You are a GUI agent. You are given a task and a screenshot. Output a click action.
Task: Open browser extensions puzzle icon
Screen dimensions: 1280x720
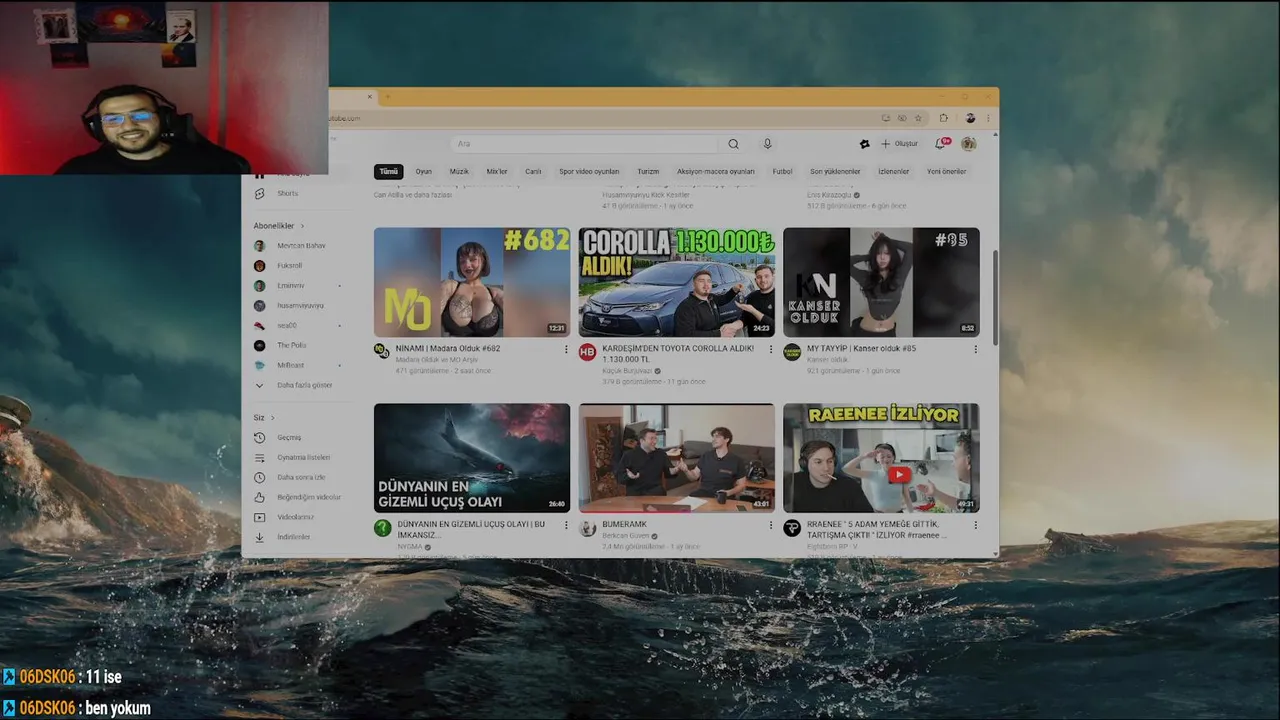point(943,118)
